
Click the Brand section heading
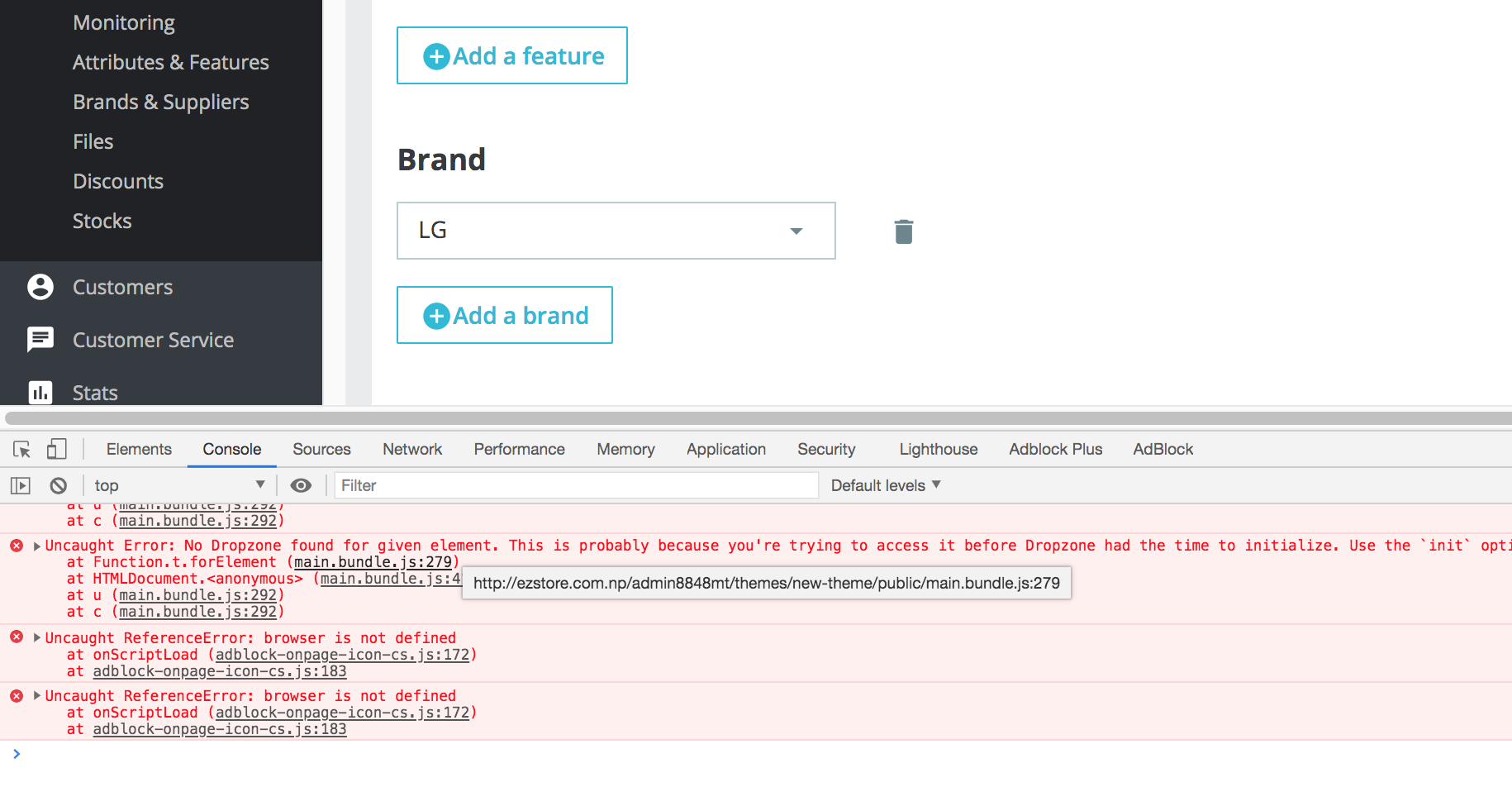(442, 160)
